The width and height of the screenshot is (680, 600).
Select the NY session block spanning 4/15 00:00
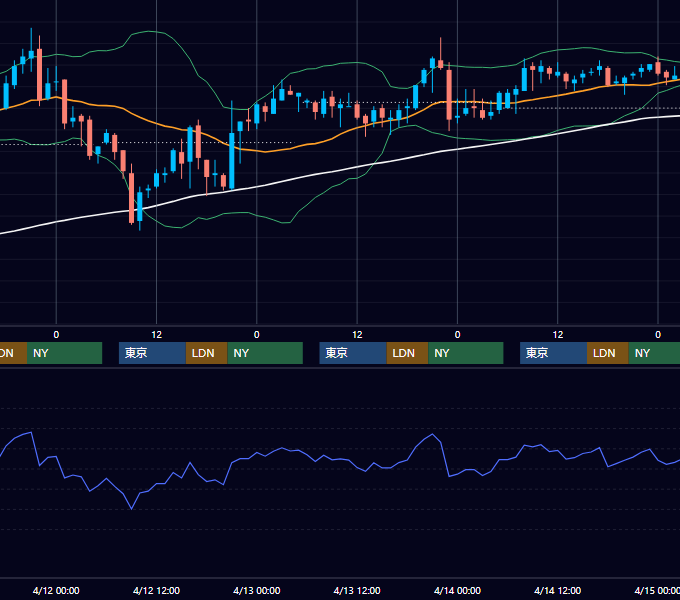(x=654, y=353)
